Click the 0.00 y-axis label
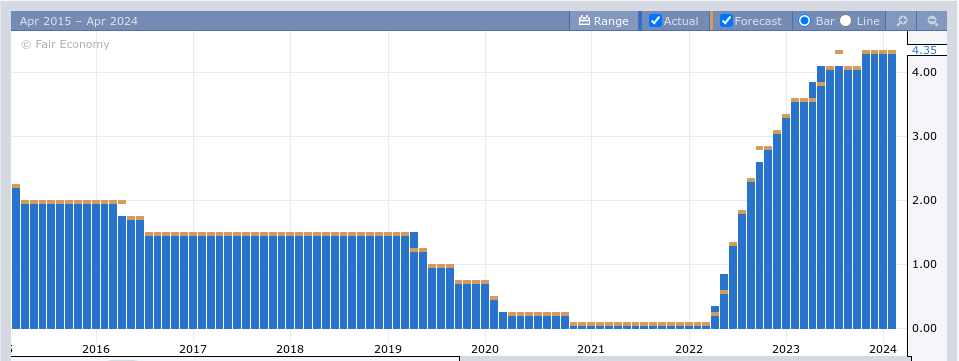This screenshot has width=959, height=361. pyautogui.click(x=924, y=329)
